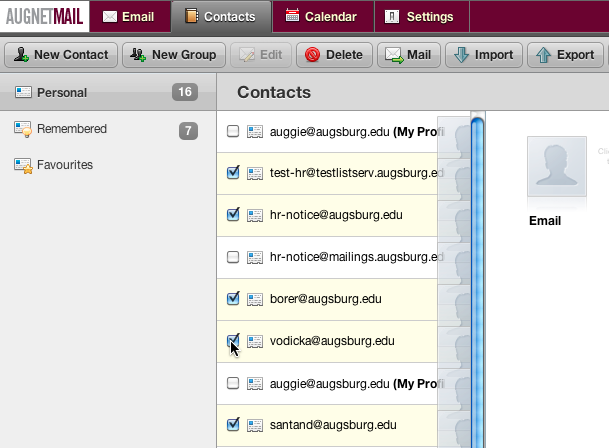This screenshot has height=448, width=609.
Task: Select the test-hr@testlistserv.augsburg.edu contact
Action: point(343,173)
